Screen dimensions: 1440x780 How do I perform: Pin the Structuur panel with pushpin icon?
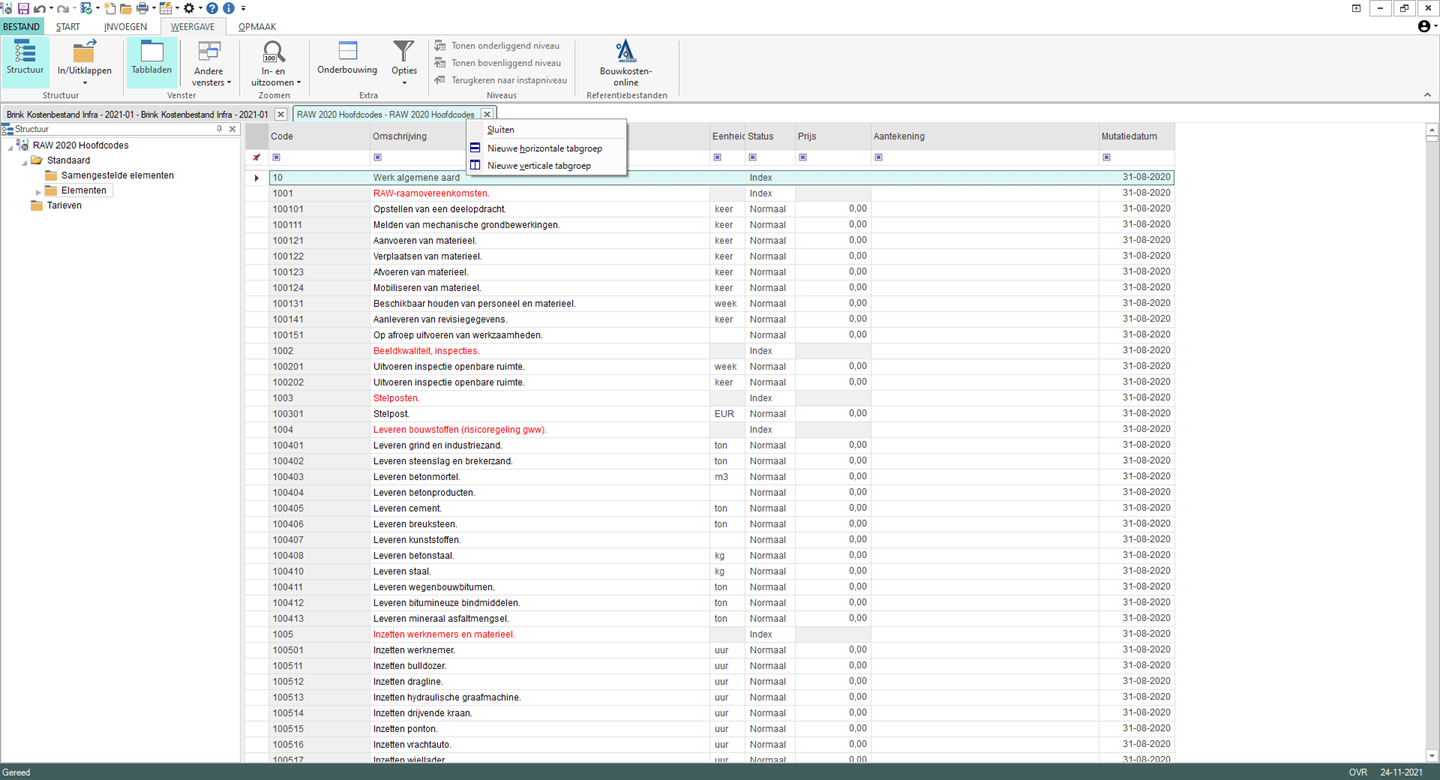click(220, 129)
